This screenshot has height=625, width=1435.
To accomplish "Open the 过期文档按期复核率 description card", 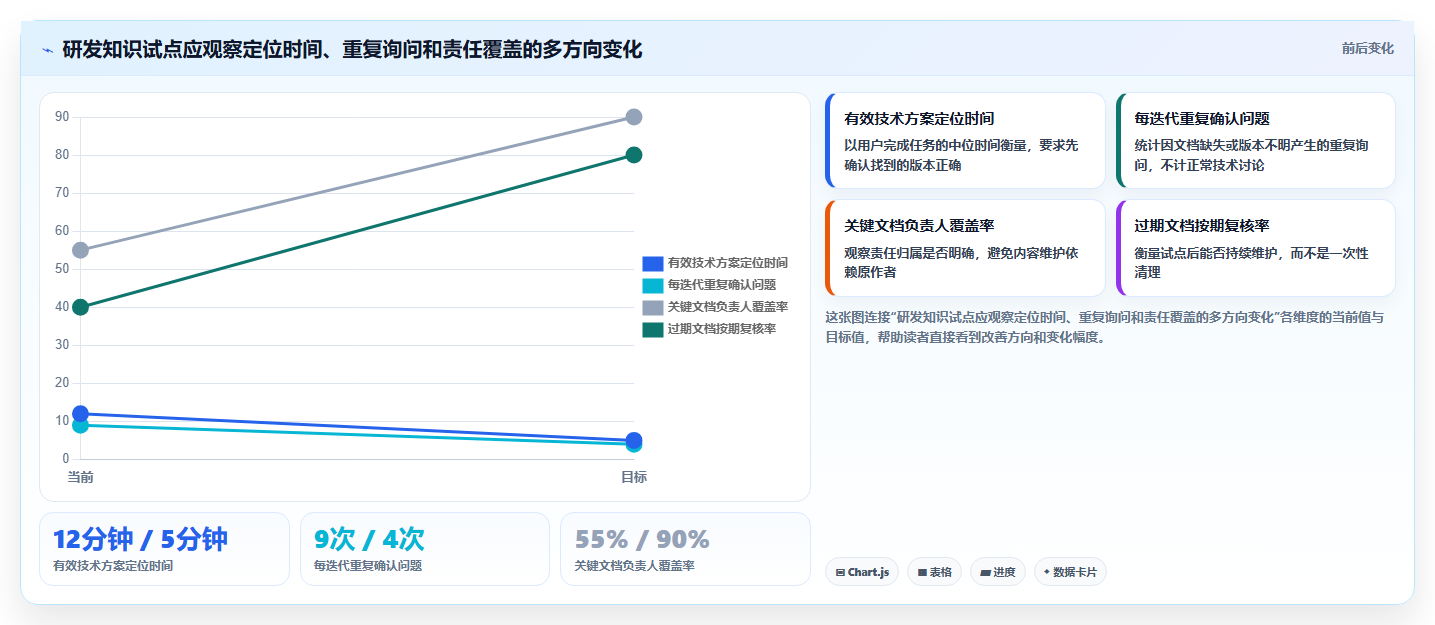I will [x=1255, y=248].
